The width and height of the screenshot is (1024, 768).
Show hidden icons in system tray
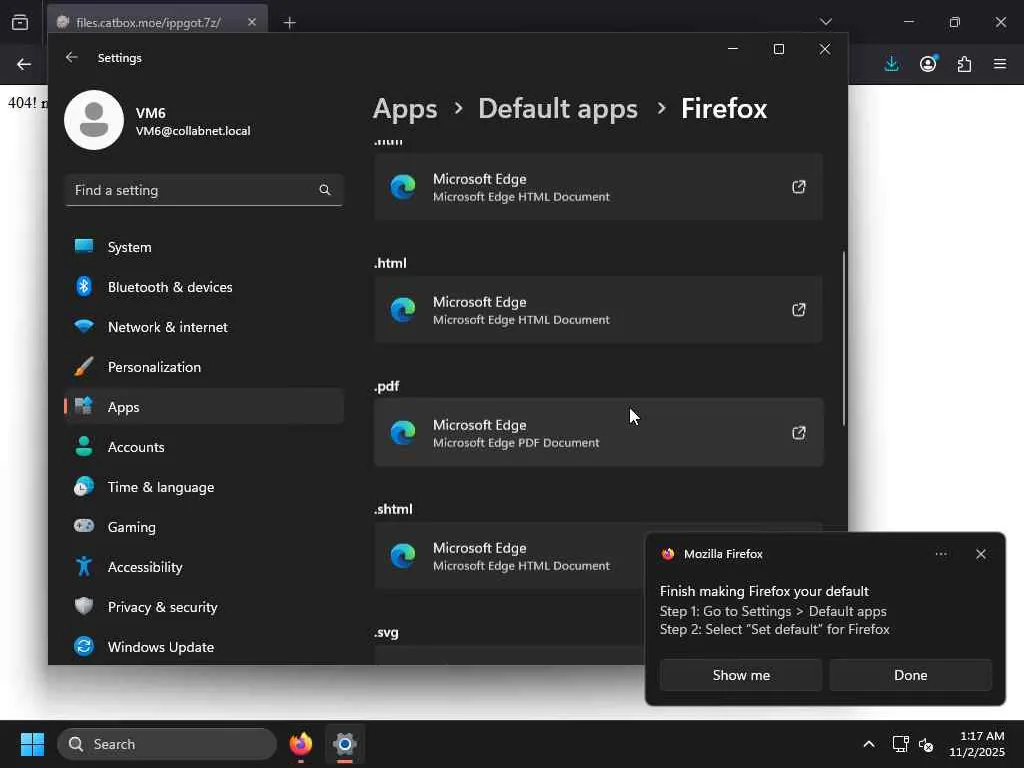pyautogui.click(x=869, y=744)
